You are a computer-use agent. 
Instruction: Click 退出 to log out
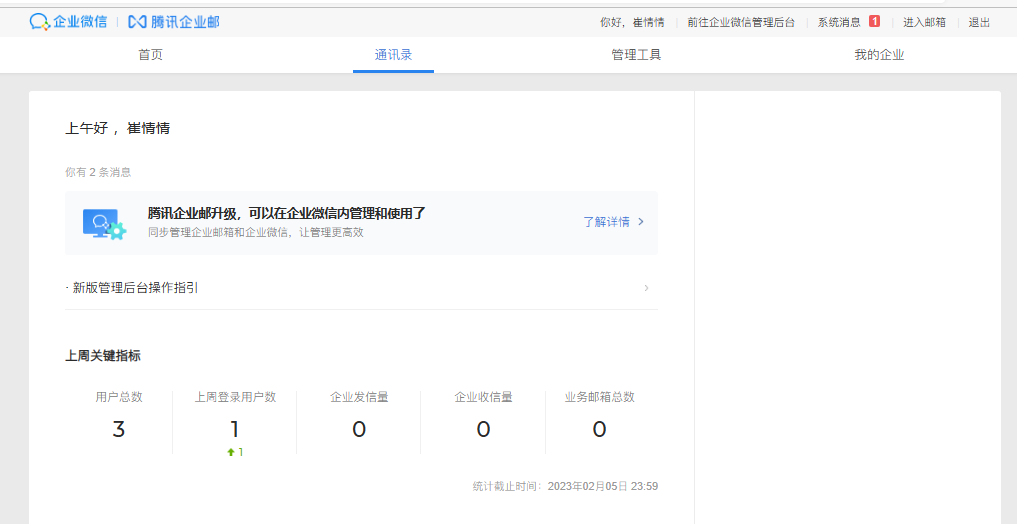click(979, 22)
